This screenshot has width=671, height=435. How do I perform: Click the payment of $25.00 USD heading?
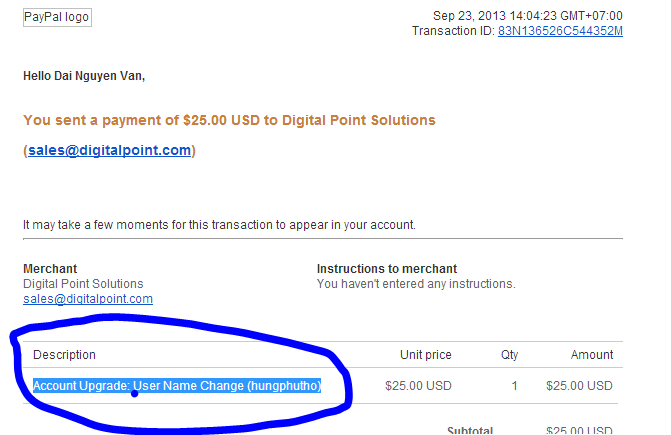click(x=229, y=120)
